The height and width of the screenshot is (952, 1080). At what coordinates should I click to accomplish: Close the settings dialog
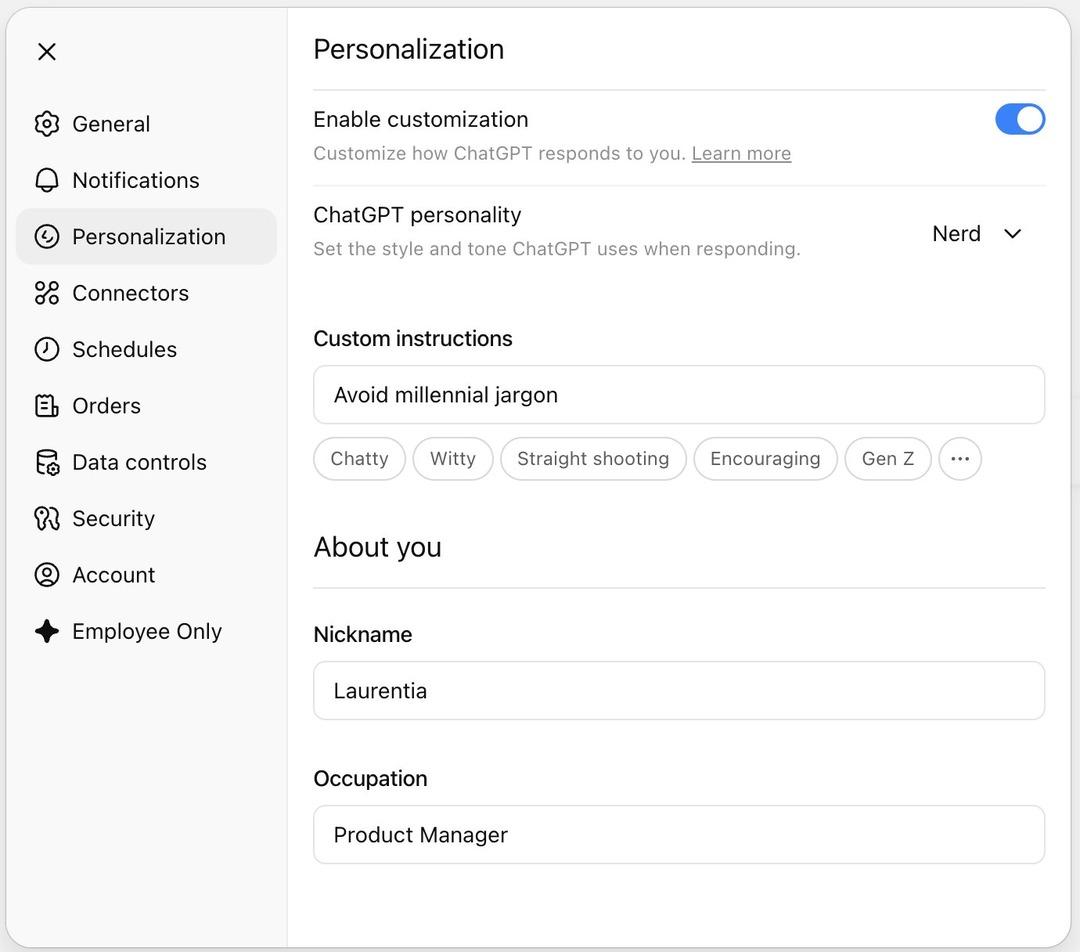tap(47, 52)
